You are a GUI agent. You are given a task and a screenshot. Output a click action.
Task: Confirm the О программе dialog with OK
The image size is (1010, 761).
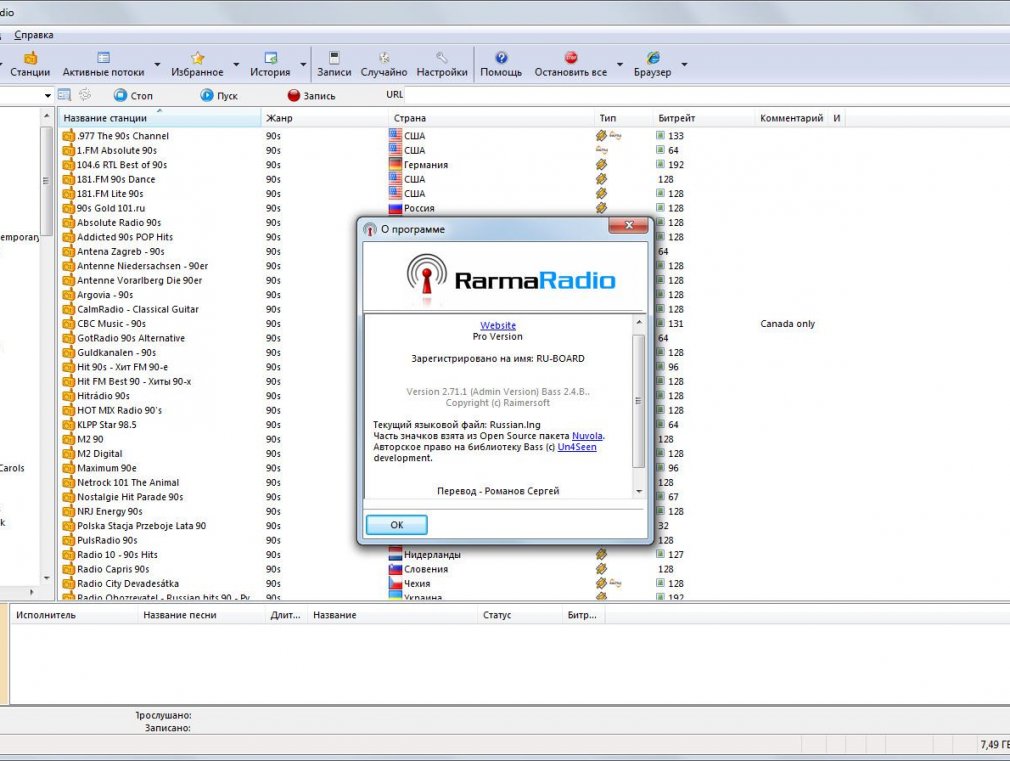pos(396,525)
